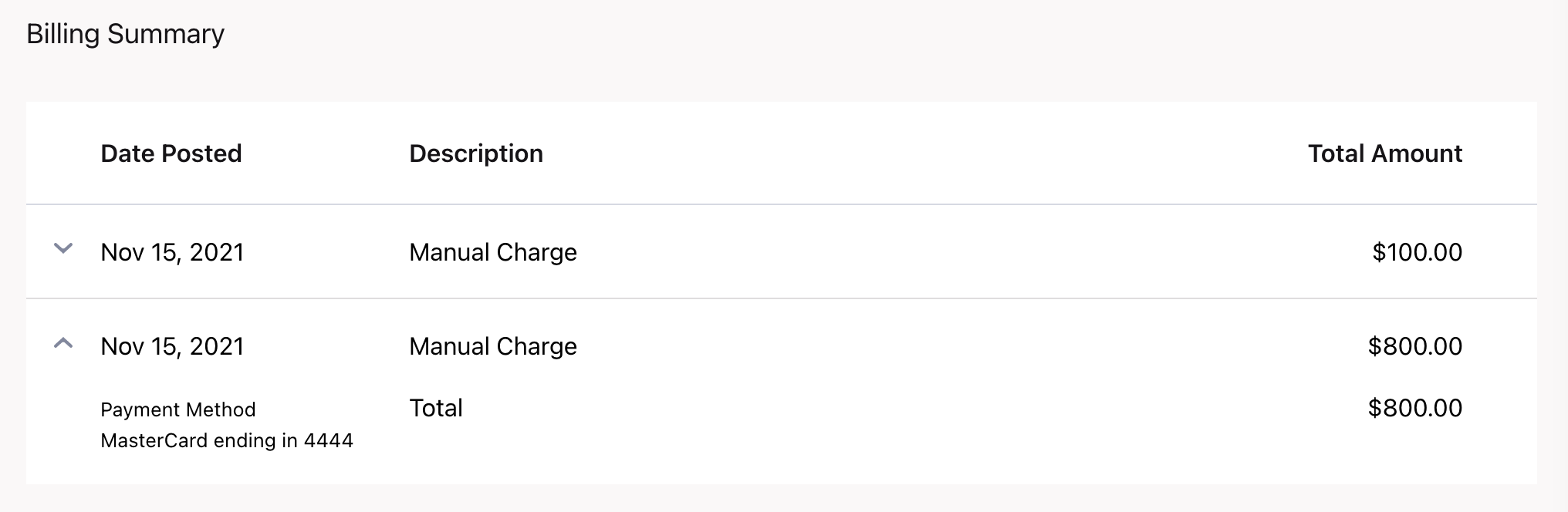Image resolution: width=1568 pixels, height=512 pixels.
Task: Click Manual Charge description in $800.00 row
Action: (493, 346)
